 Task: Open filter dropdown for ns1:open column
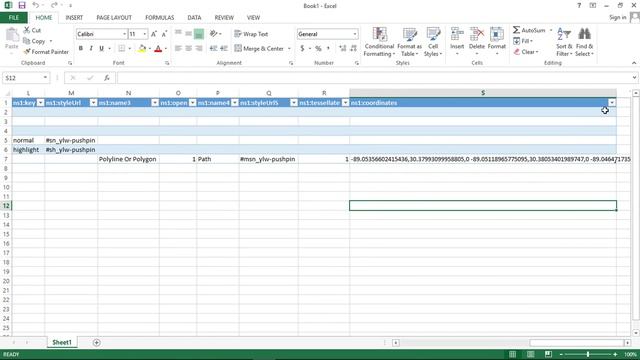point(193,103)
